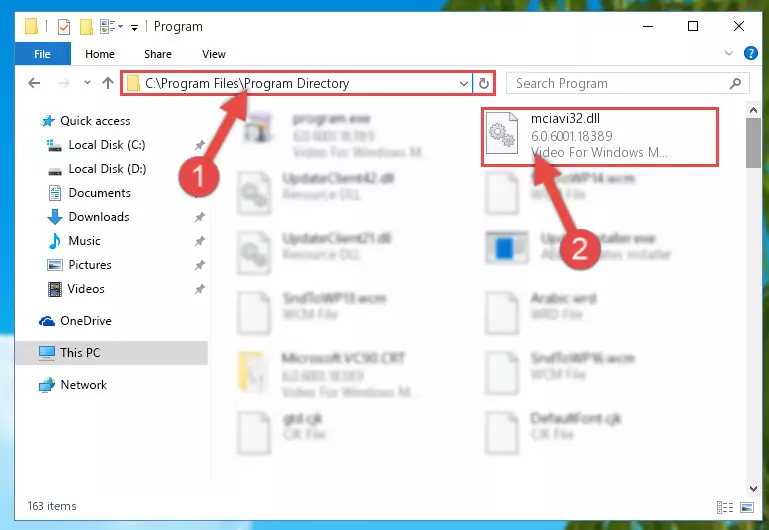
Task: Click the pin icon beside Videos
Action: [199, 289]
